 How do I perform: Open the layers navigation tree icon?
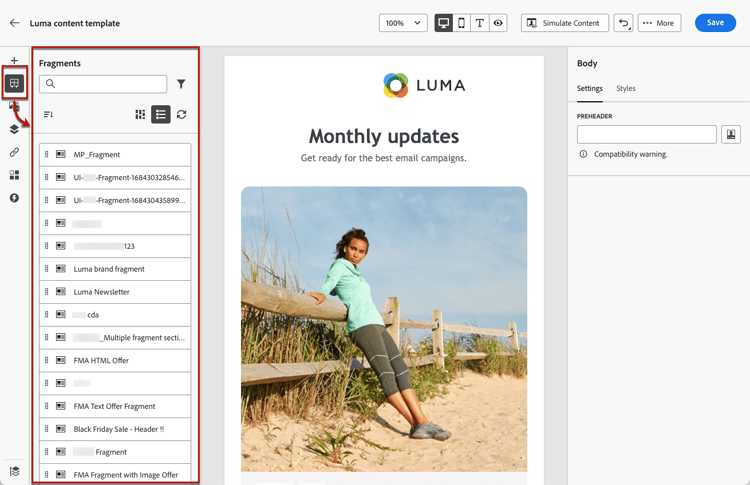tap(14, 129)
